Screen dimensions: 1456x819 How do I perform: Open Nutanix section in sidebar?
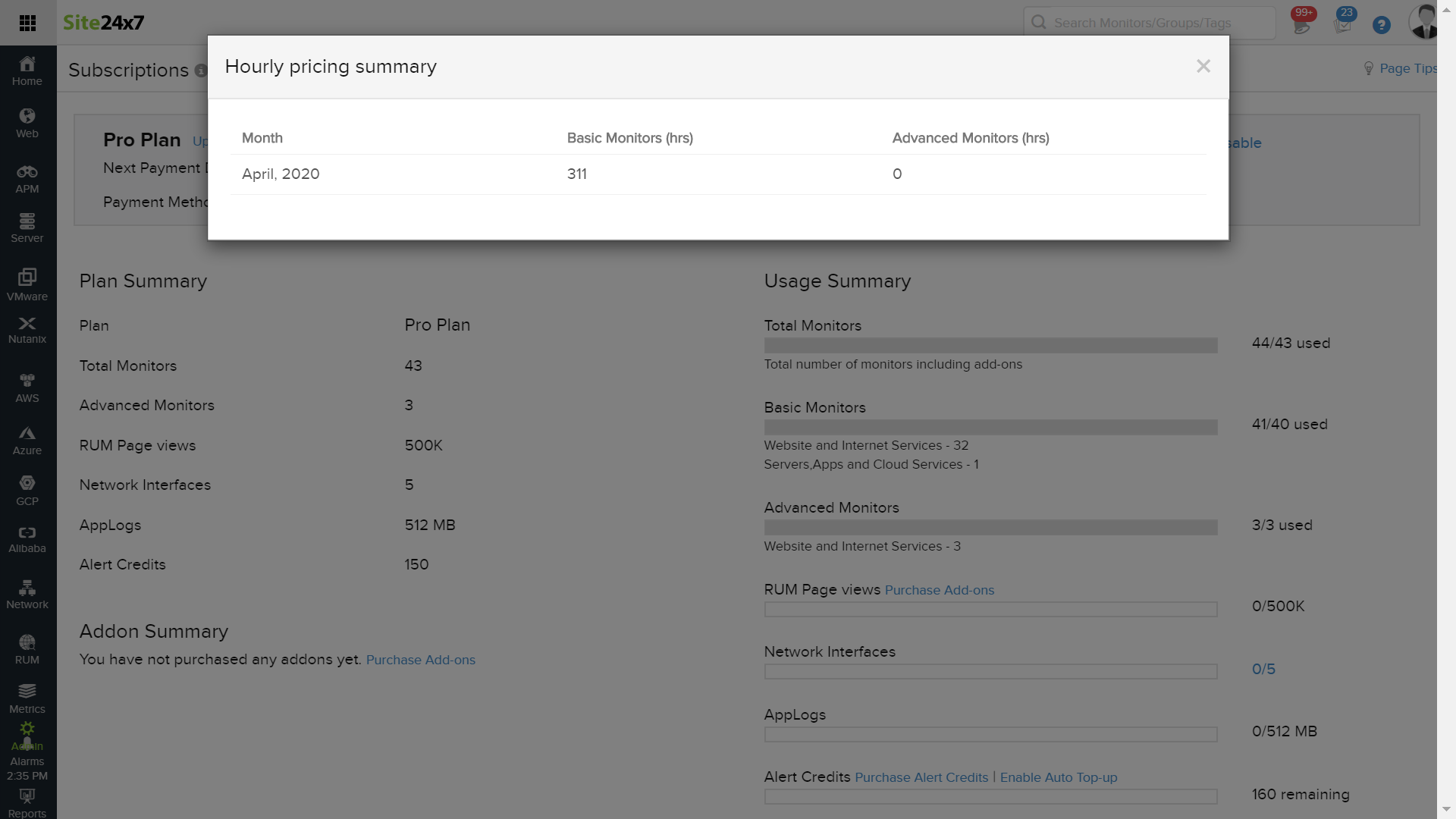(x=27, y=331)
